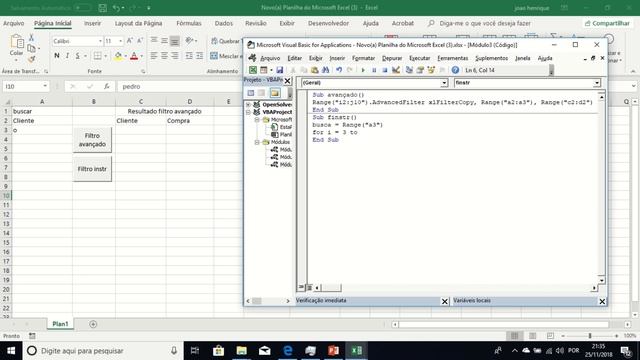The height and width of the screenshot is (360, 640).
Task: Open Microsoft Edge from the taskbar
Action: (287, 351)
